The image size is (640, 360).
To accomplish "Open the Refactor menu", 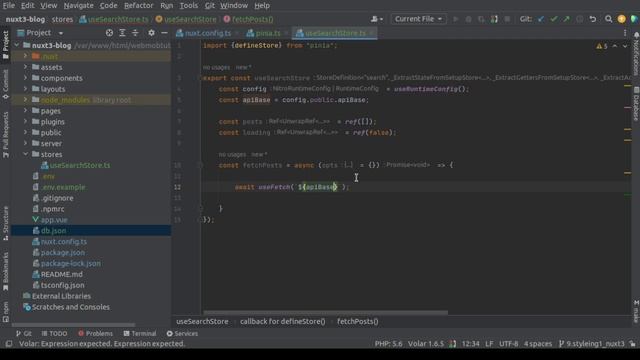I will 138,6.
